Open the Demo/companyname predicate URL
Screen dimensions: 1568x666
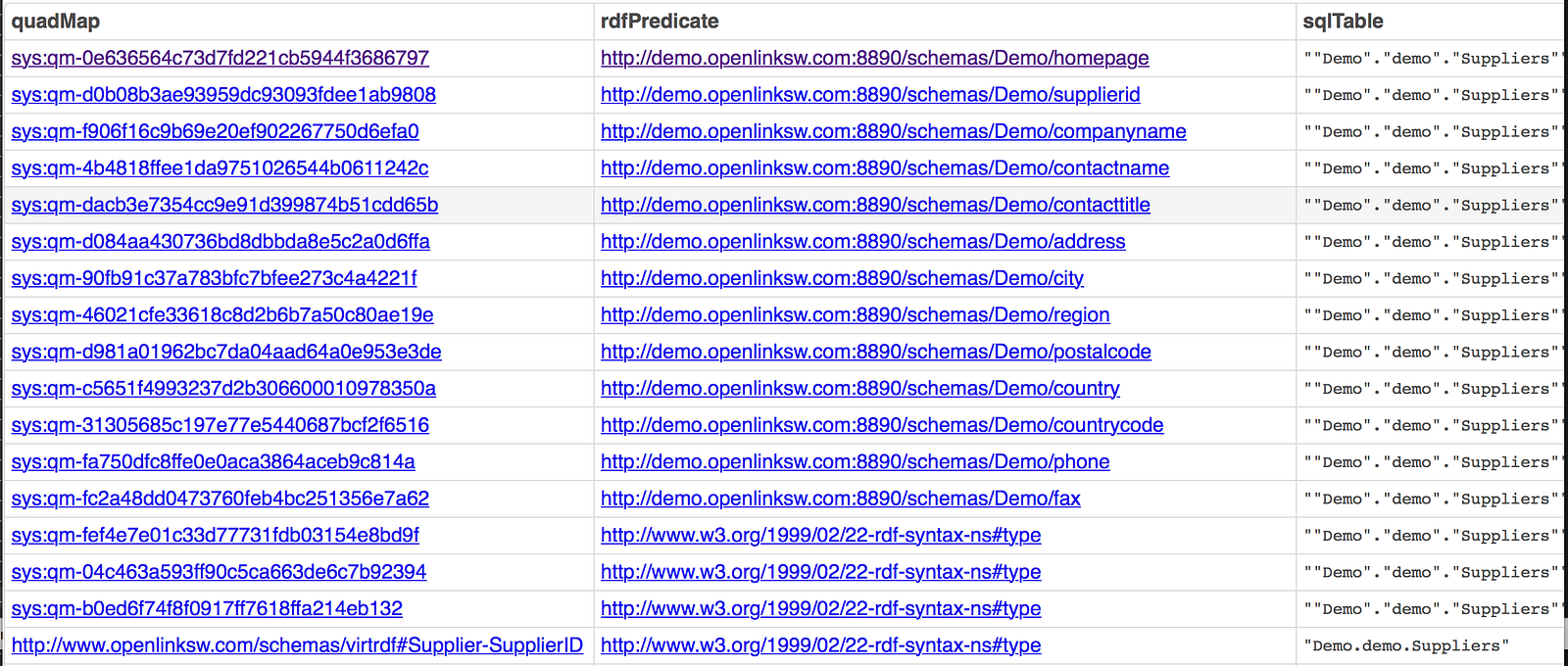893,131
